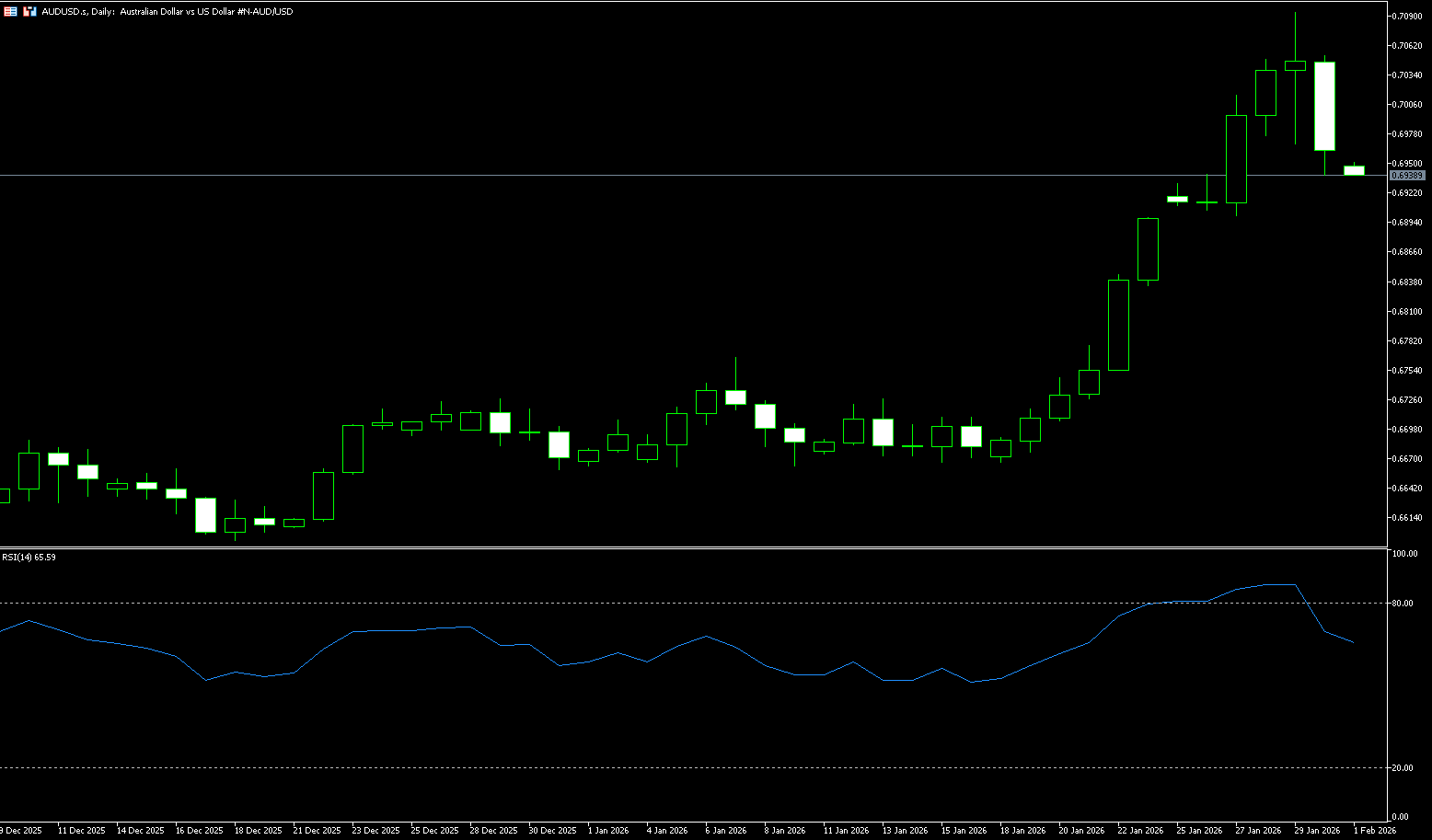1432x840 pixels.
Task: Click the Depth of Market grid icon
Action: 10,12
